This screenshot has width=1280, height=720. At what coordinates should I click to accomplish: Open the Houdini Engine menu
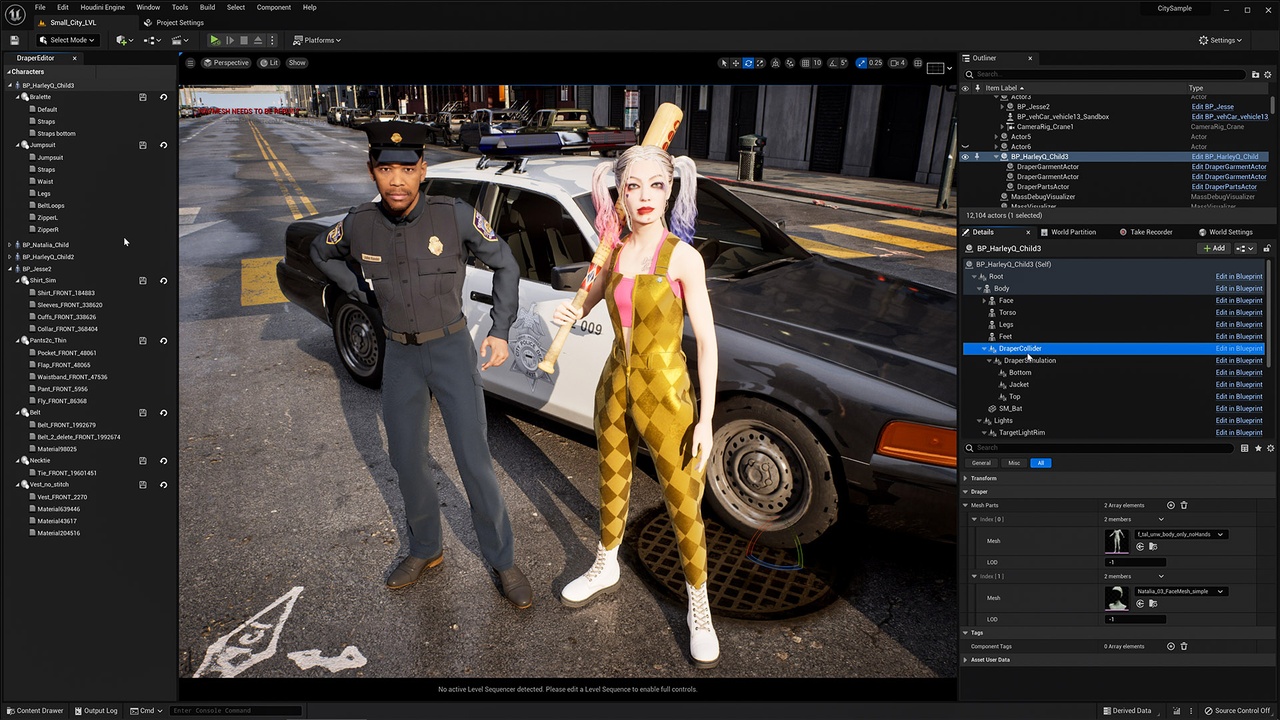click(x=102, y=7)
